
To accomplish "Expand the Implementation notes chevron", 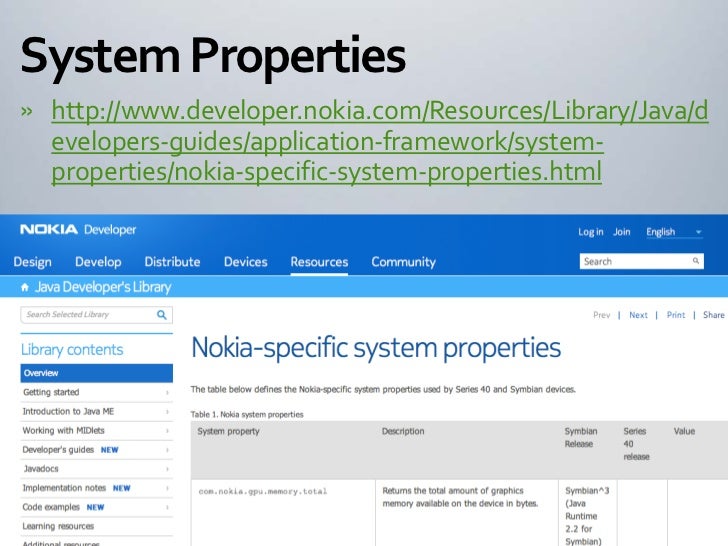I will coord(167,488).
